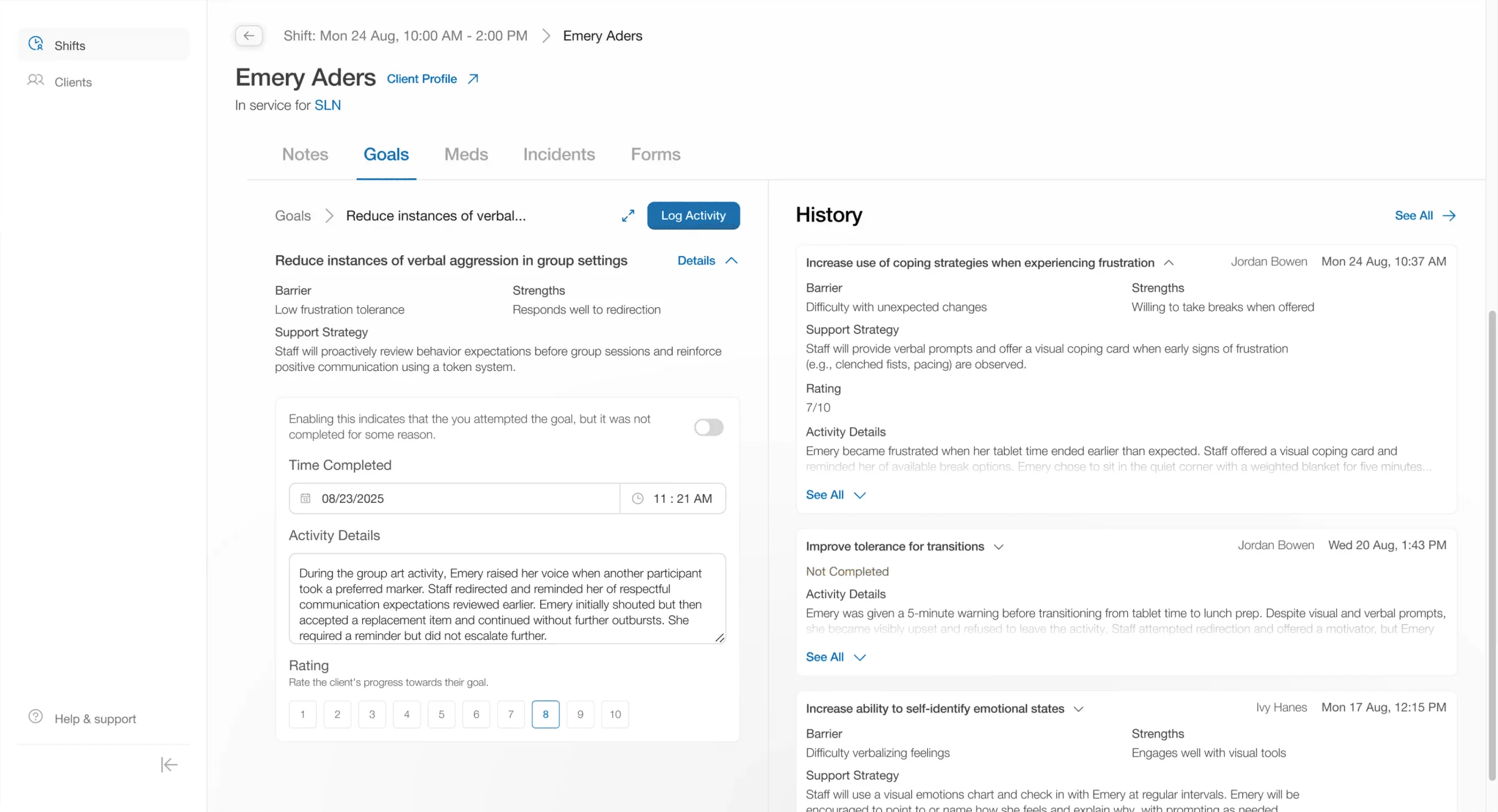The height and width of the screenshot is (812, 1498).
Task: Collapse the sidebar with the arrow icon
Action: (x=169, y=766)
